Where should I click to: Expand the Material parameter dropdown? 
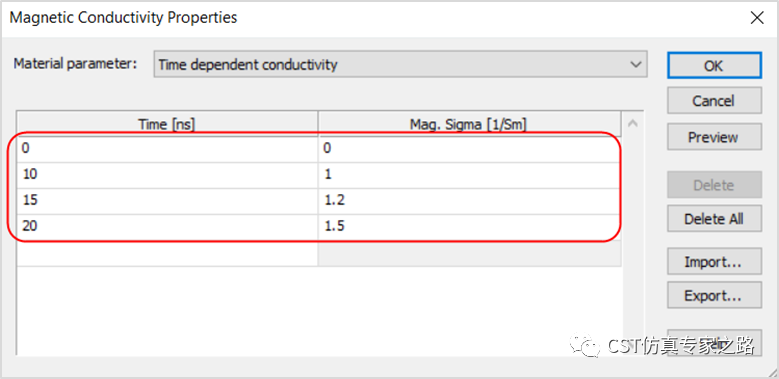click(x=400, y=64)
